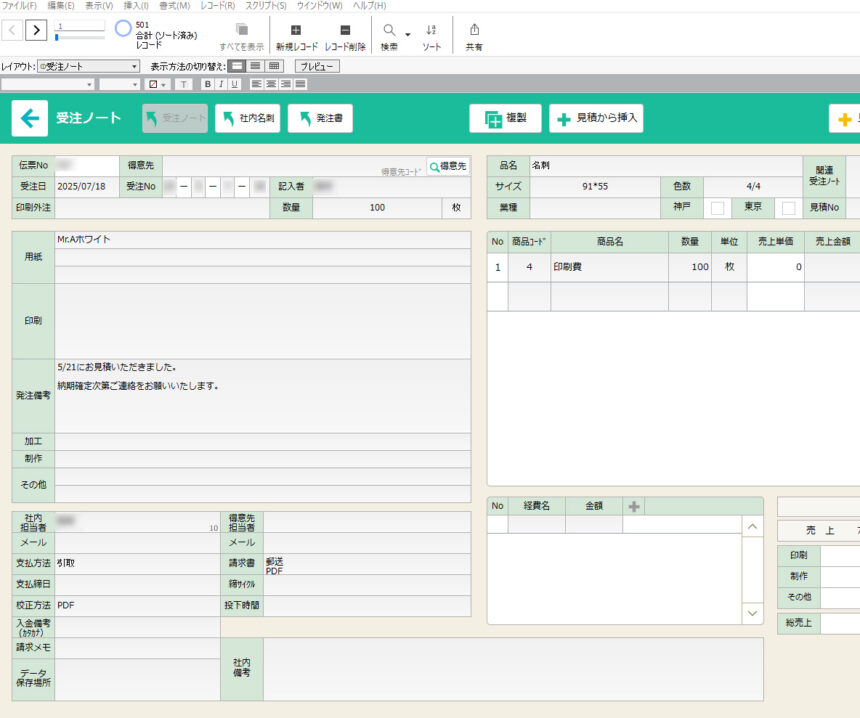Justify text in formatting bar

click(301, 84)
